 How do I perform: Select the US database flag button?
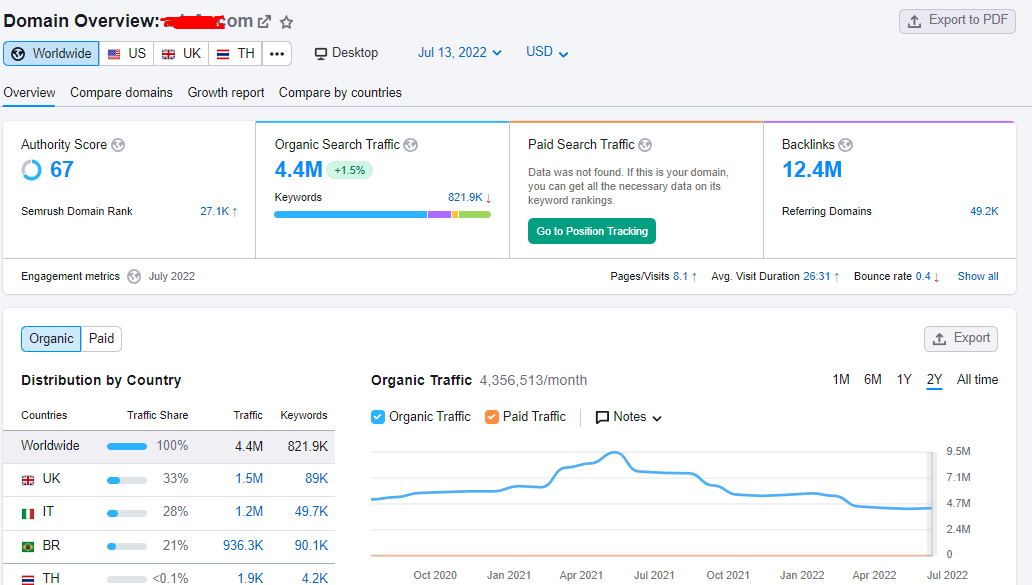tap(126, 53)
